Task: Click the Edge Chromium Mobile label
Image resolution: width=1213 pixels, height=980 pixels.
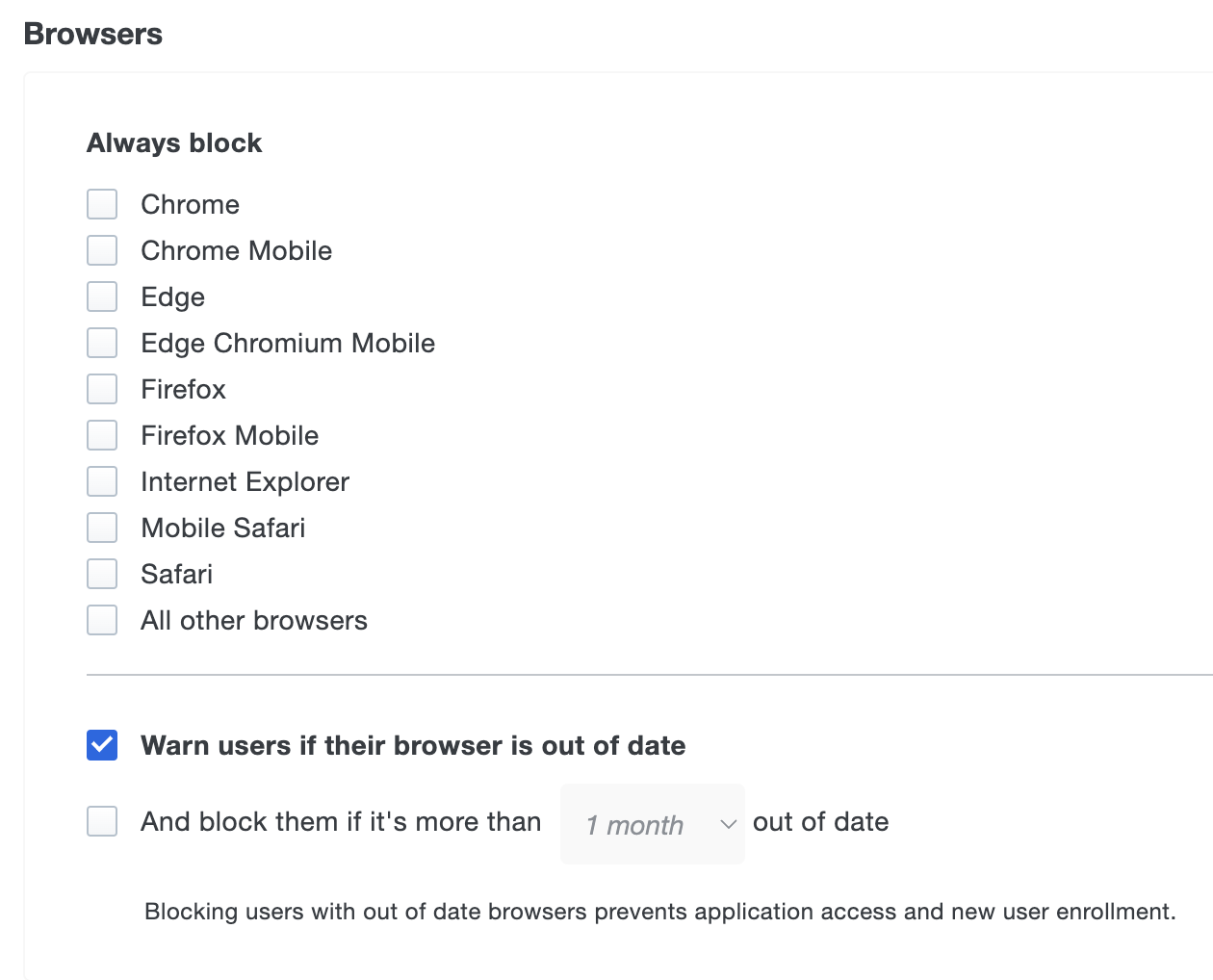Action: (x=288, y=343)
